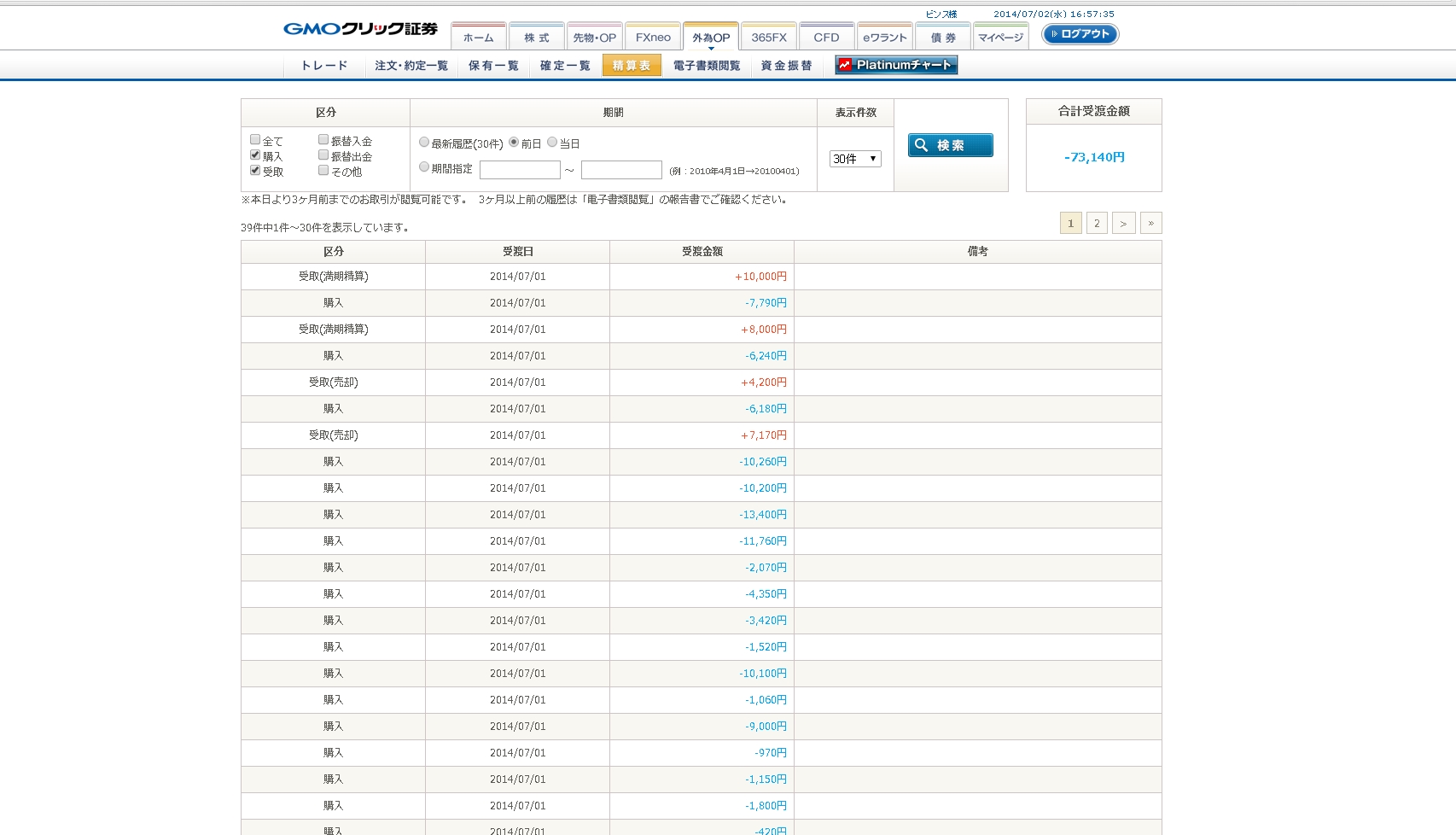
Task: Select the 外為OP tab
Action: pyautogui.click(x=711, y=37)
